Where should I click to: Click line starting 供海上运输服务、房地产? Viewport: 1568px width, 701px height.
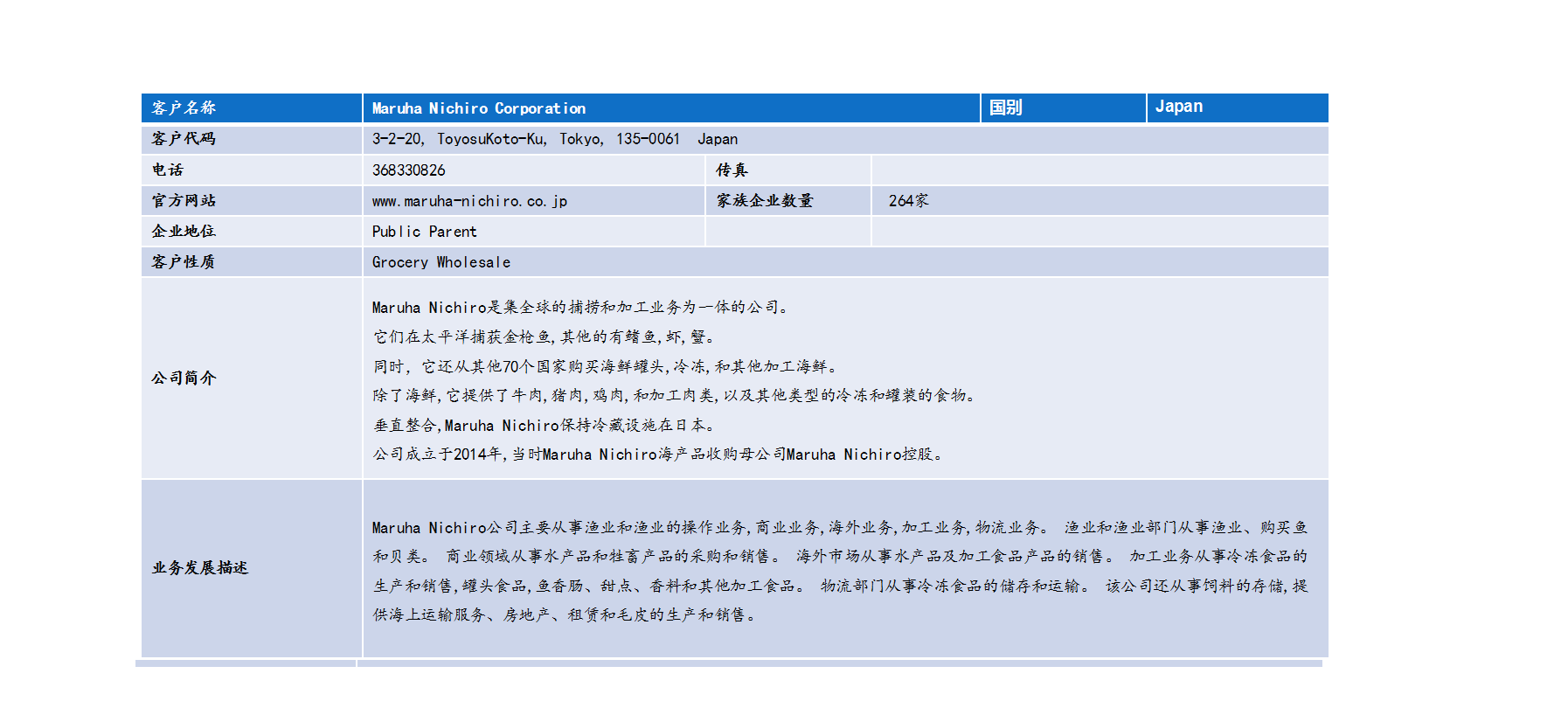pos(565,614)
